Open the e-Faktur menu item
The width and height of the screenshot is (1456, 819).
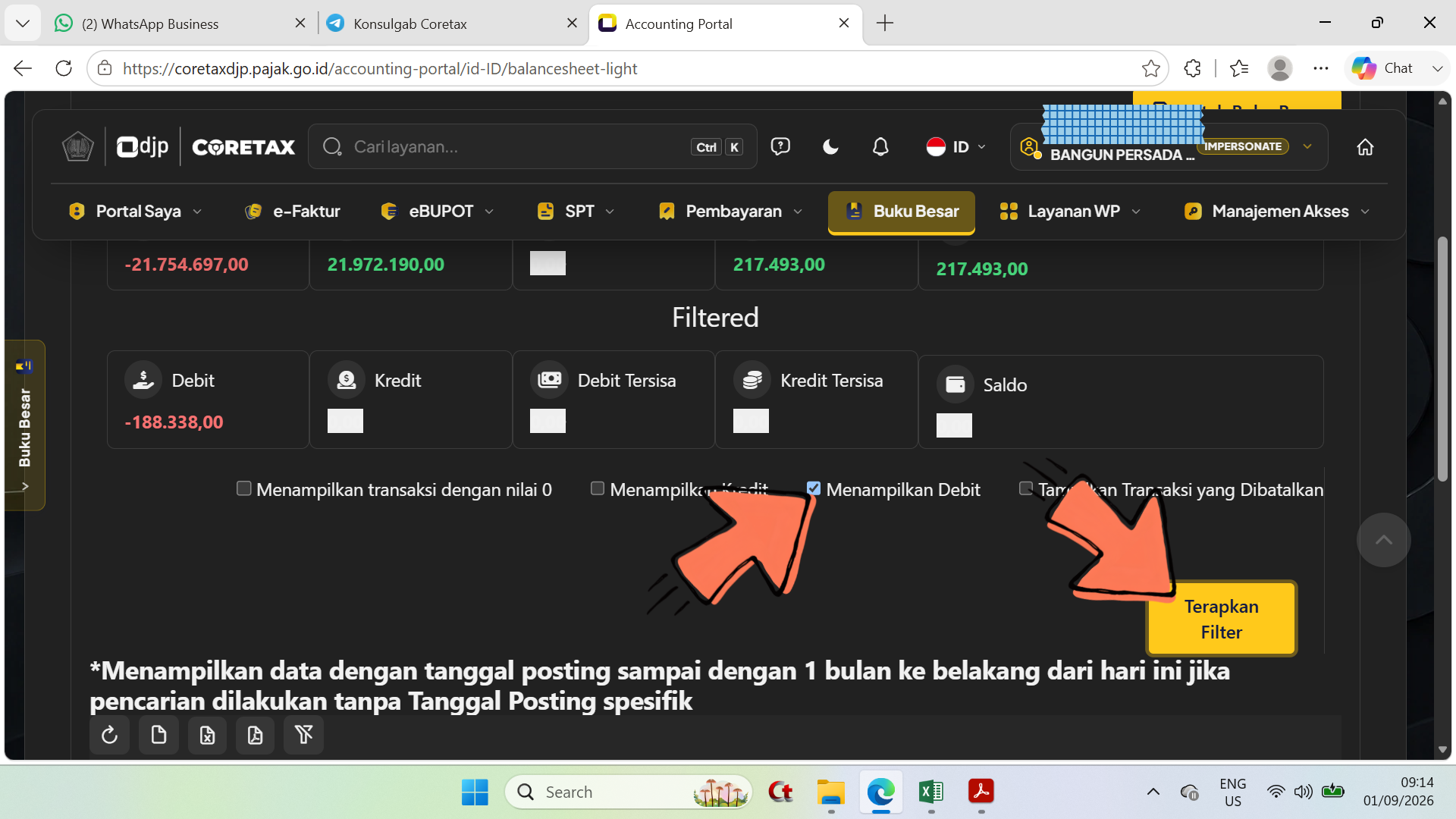coord(292,212)
